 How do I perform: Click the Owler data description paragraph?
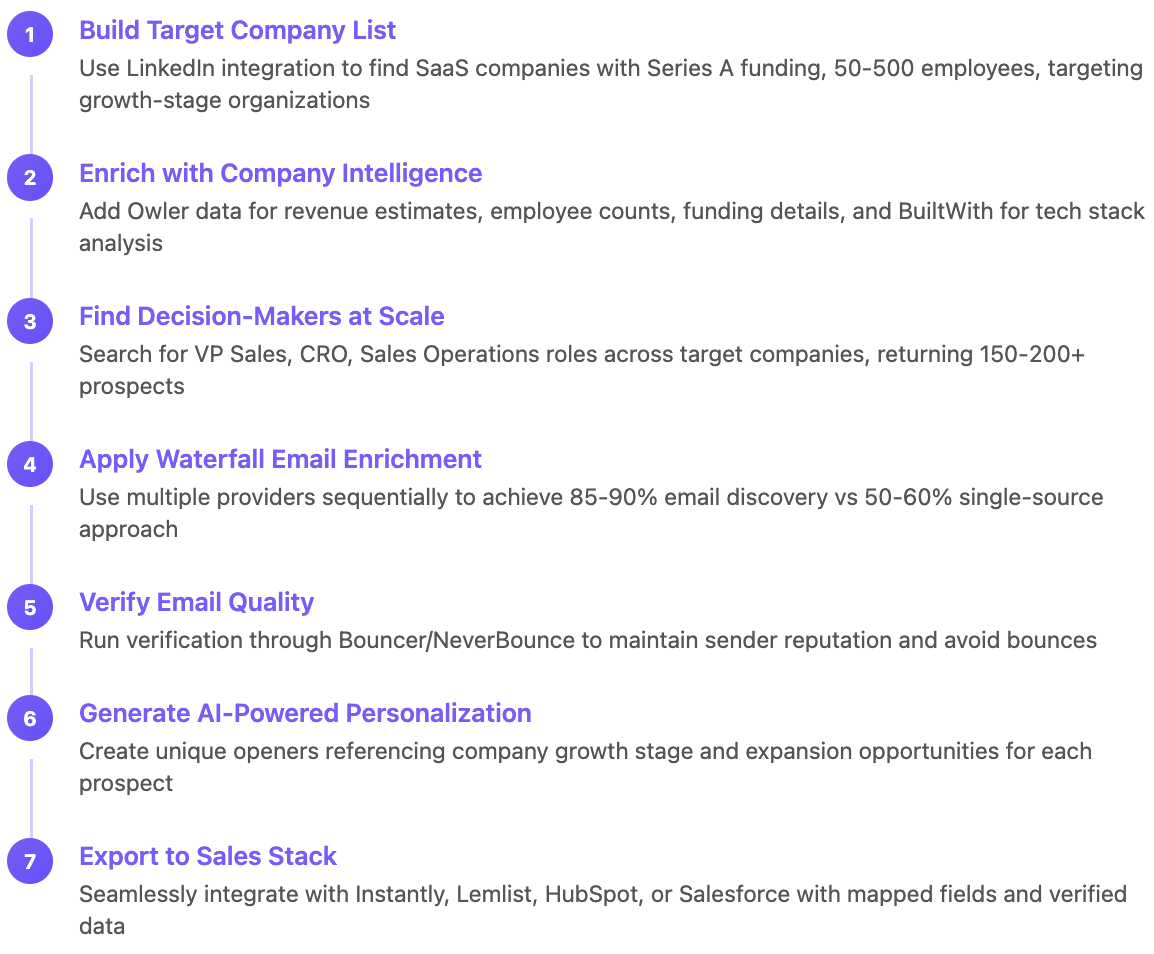tap(611, 227)
